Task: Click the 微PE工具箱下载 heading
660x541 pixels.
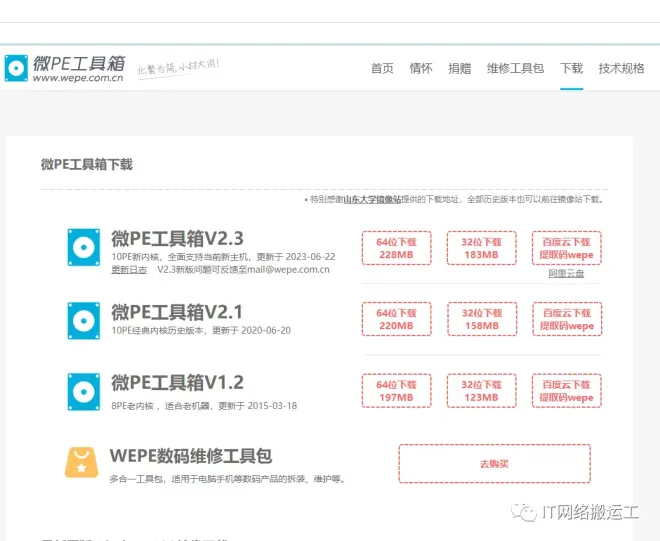Action: pos(87,164)
